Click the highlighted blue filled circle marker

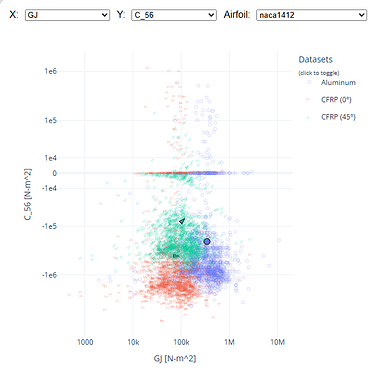pyautogui.click(x=207, y=241)
